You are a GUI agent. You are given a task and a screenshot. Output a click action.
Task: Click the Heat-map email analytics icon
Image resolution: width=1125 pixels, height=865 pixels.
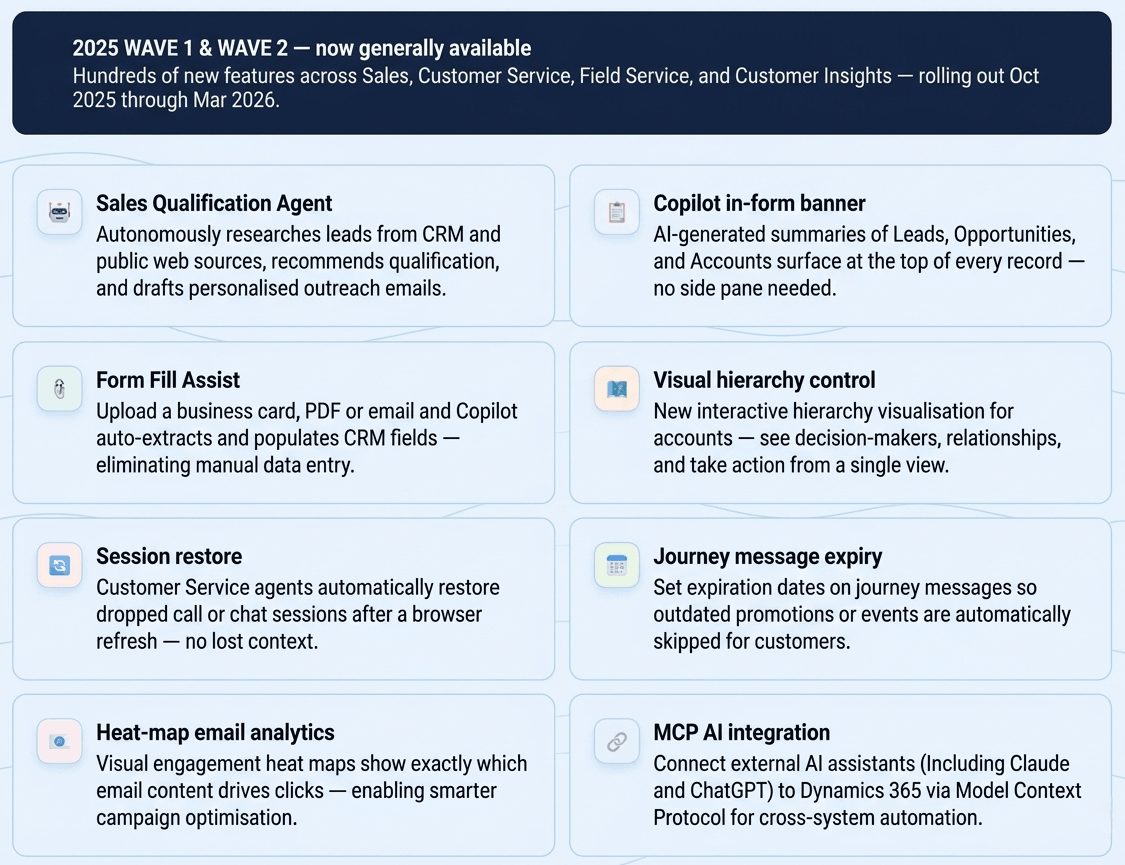click(x=59, y=741)
